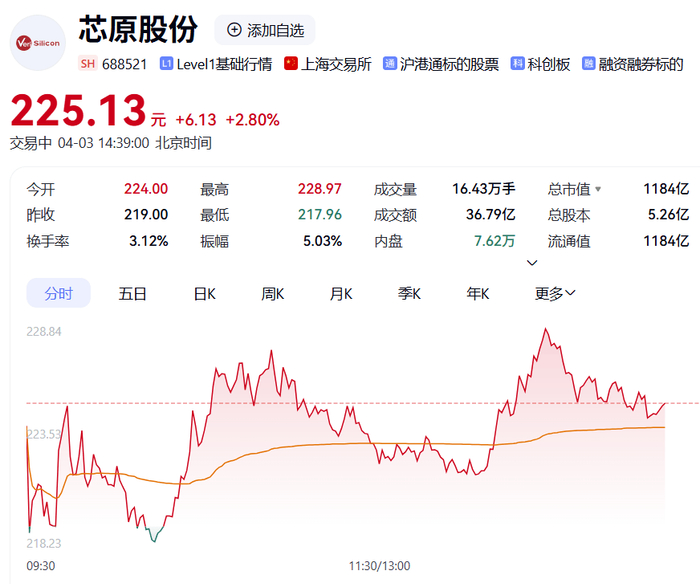Click the 昨收 value 219.00
The width and height of the screenshot is (700, 584).
[146, 214]
